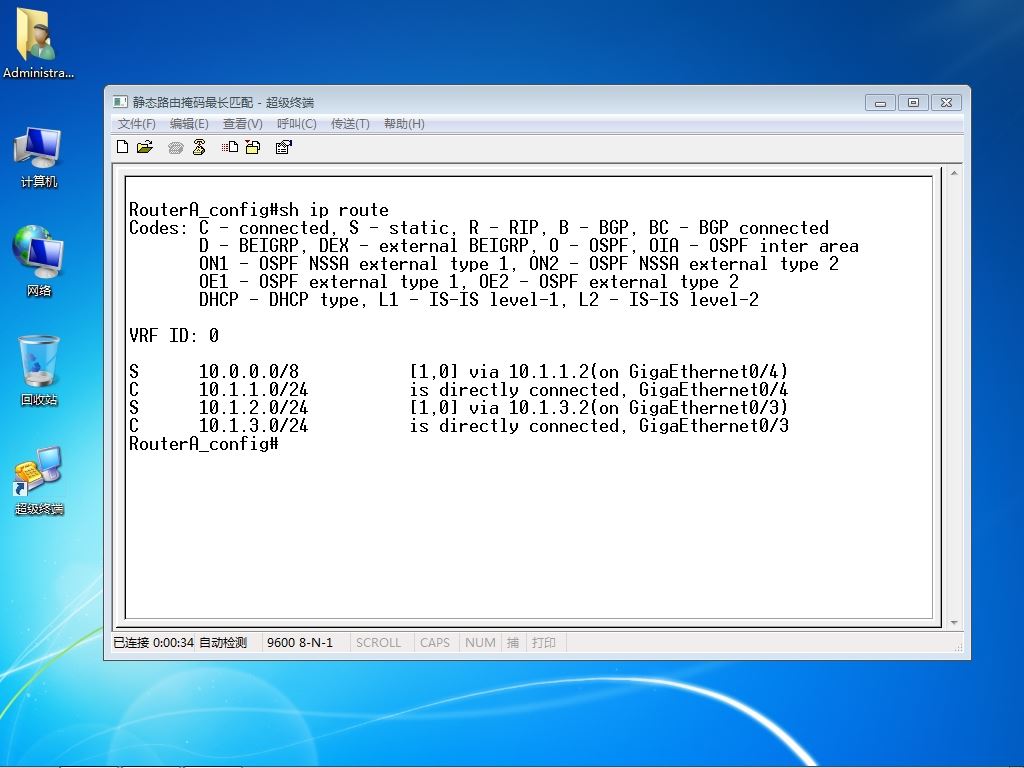Click the Disconnect toolbar icon

tap(199, 147)
